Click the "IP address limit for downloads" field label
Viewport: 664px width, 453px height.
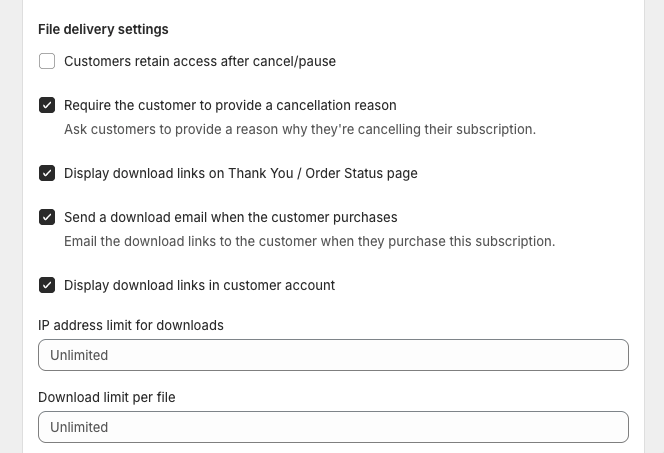[131, 325]
